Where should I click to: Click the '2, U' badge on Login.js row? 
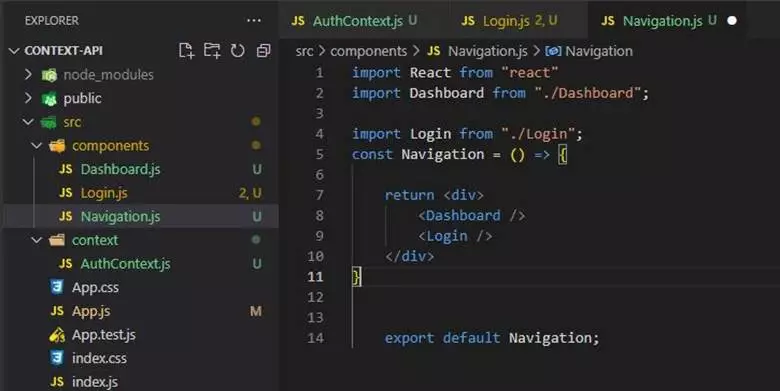[x=250, y=193]
